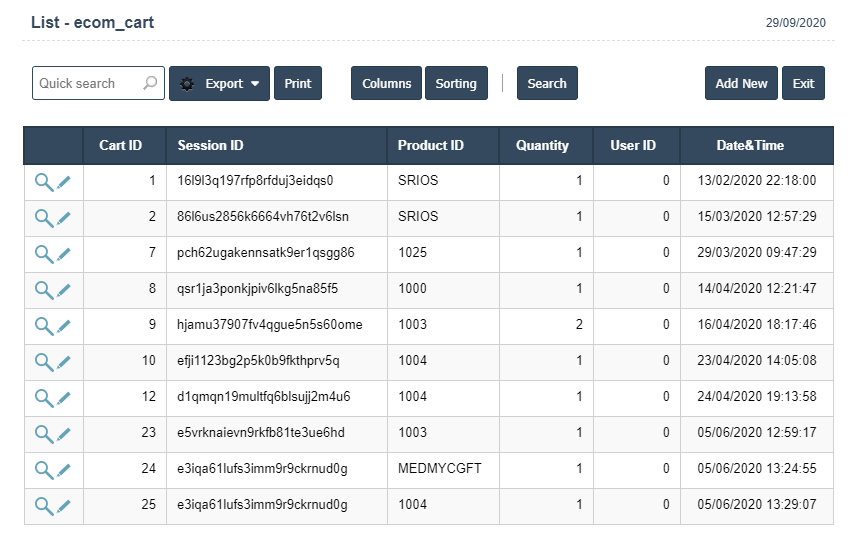Click the Print button
857x538 pixels.
tap(298, 84)
